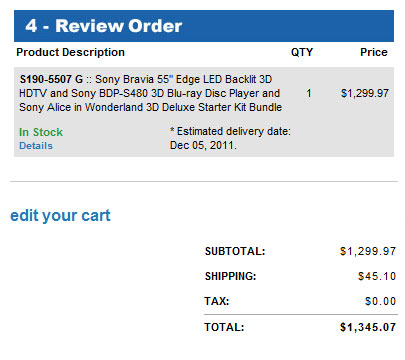Click the item price $1,299.97 in product row

(x=365, y=93)
